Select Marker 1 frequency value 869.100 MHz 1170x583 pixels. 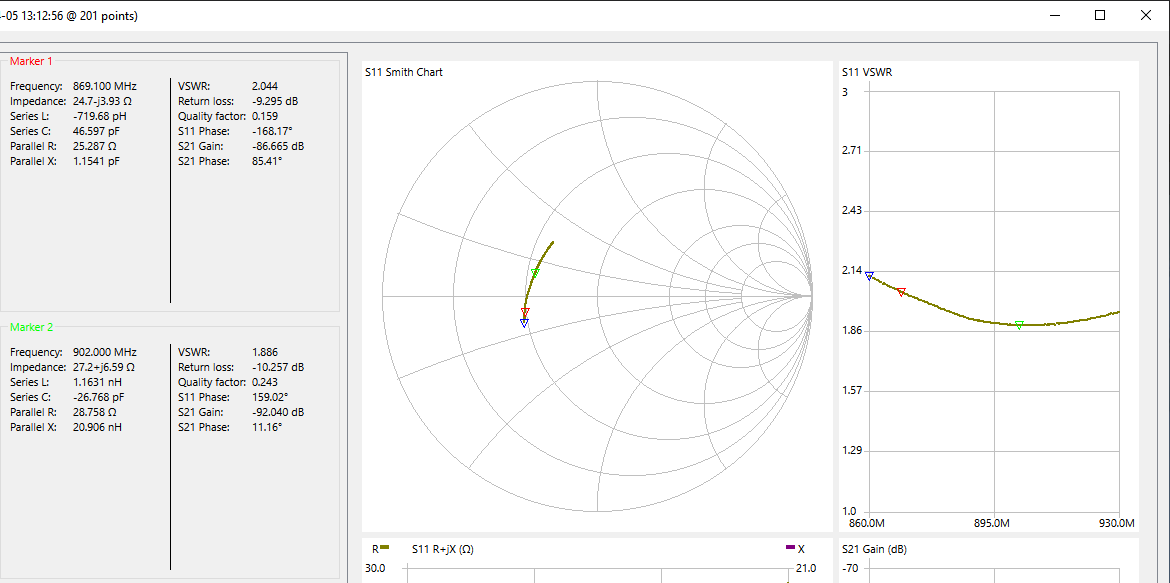tap(105, 86)
